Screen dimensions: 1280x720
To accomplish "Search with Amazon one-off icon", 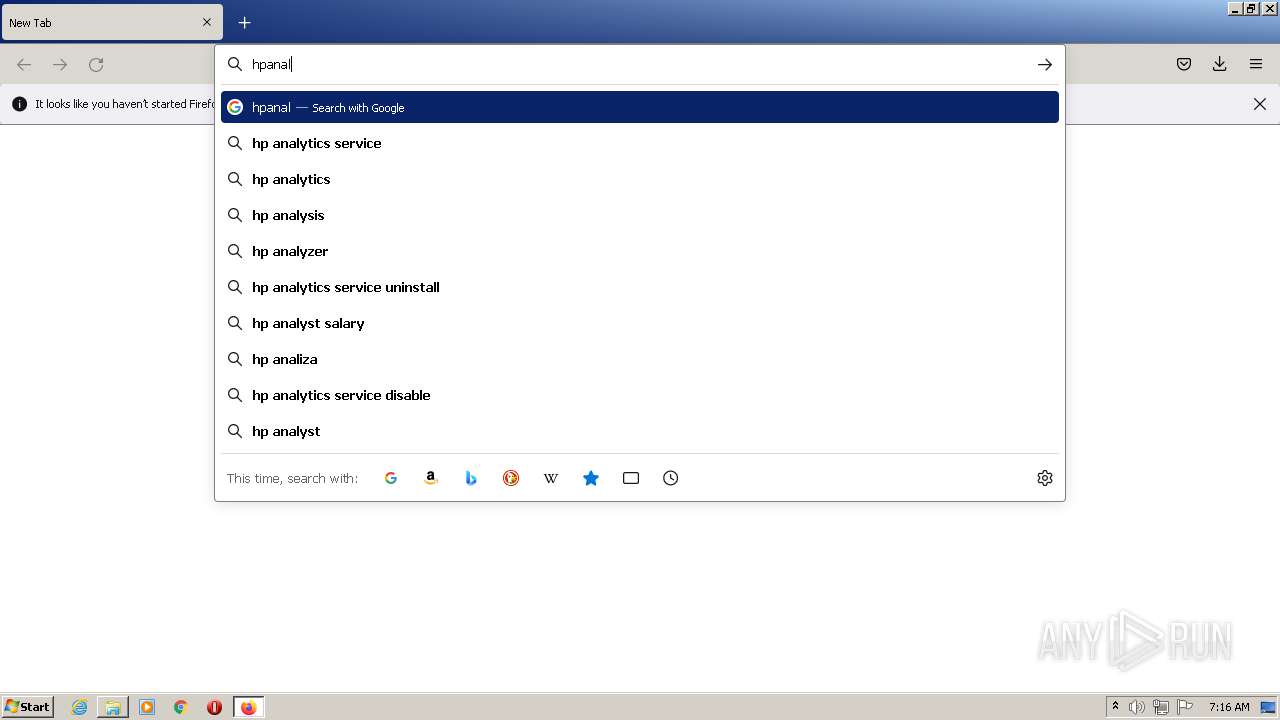I will click(431, 478).
